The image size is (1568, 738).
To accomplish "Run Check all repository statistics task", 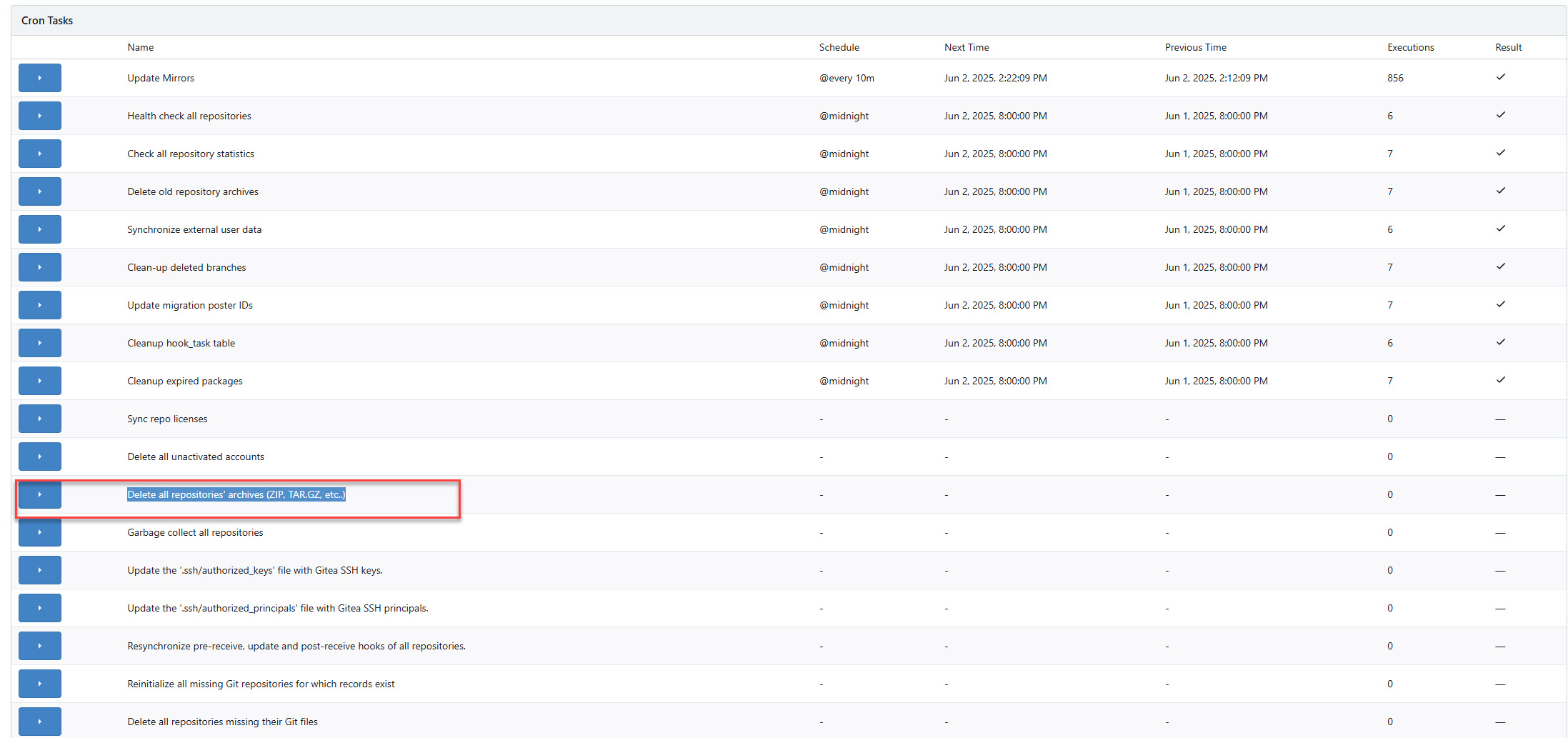I will tap(40, 154).
